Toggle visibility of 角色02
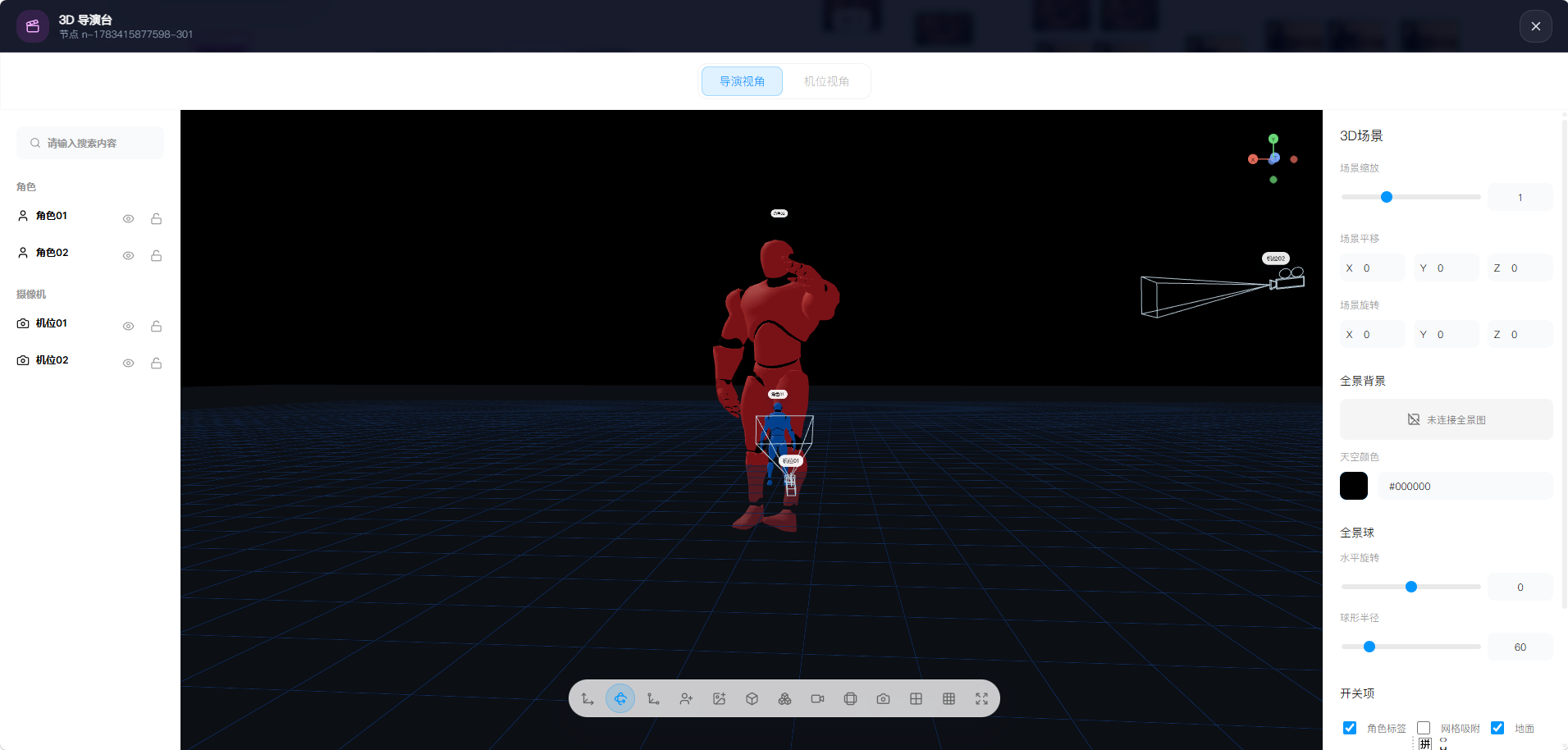Image resolution: width=1568 pixels, height=750 pixels. (128, 256)
